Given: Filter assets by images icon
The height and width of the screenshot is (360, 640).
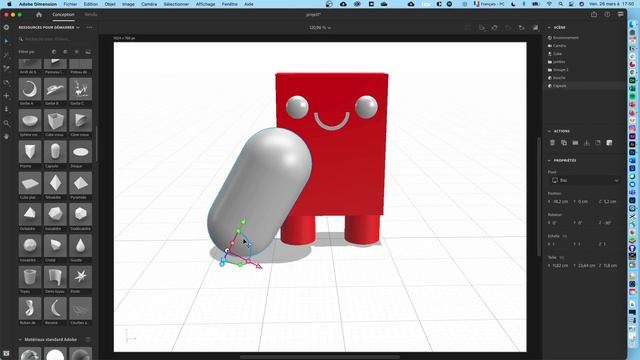Looking at the screenshot, I should click(88, 52).
